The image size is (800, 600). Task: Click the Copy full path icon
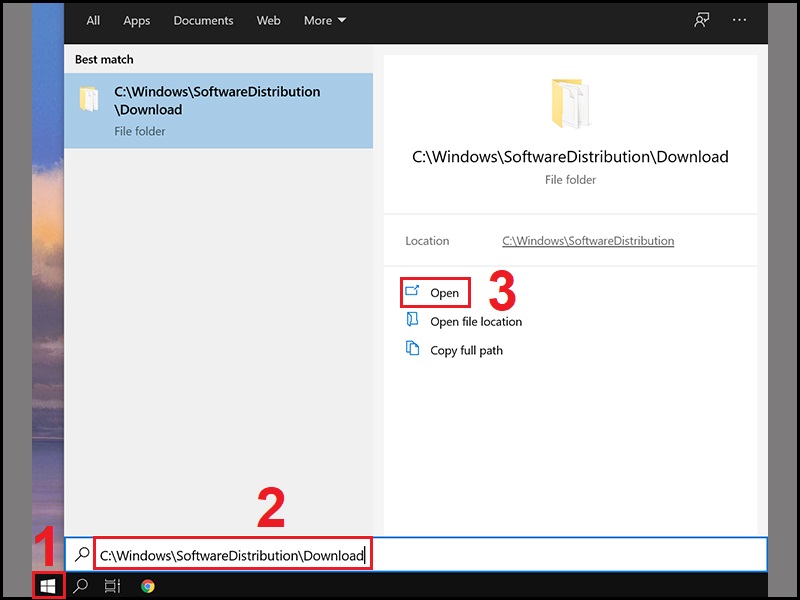pyautogui.click(x=412, y=348)
